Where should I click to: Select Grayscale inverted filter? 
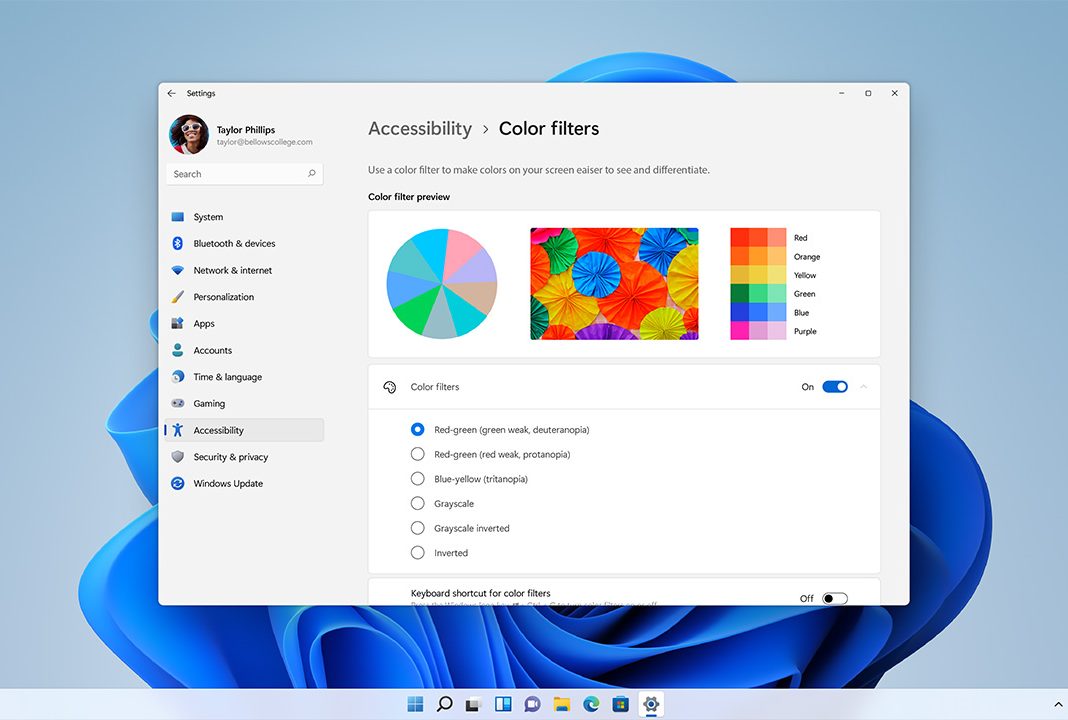coord(418,528)
